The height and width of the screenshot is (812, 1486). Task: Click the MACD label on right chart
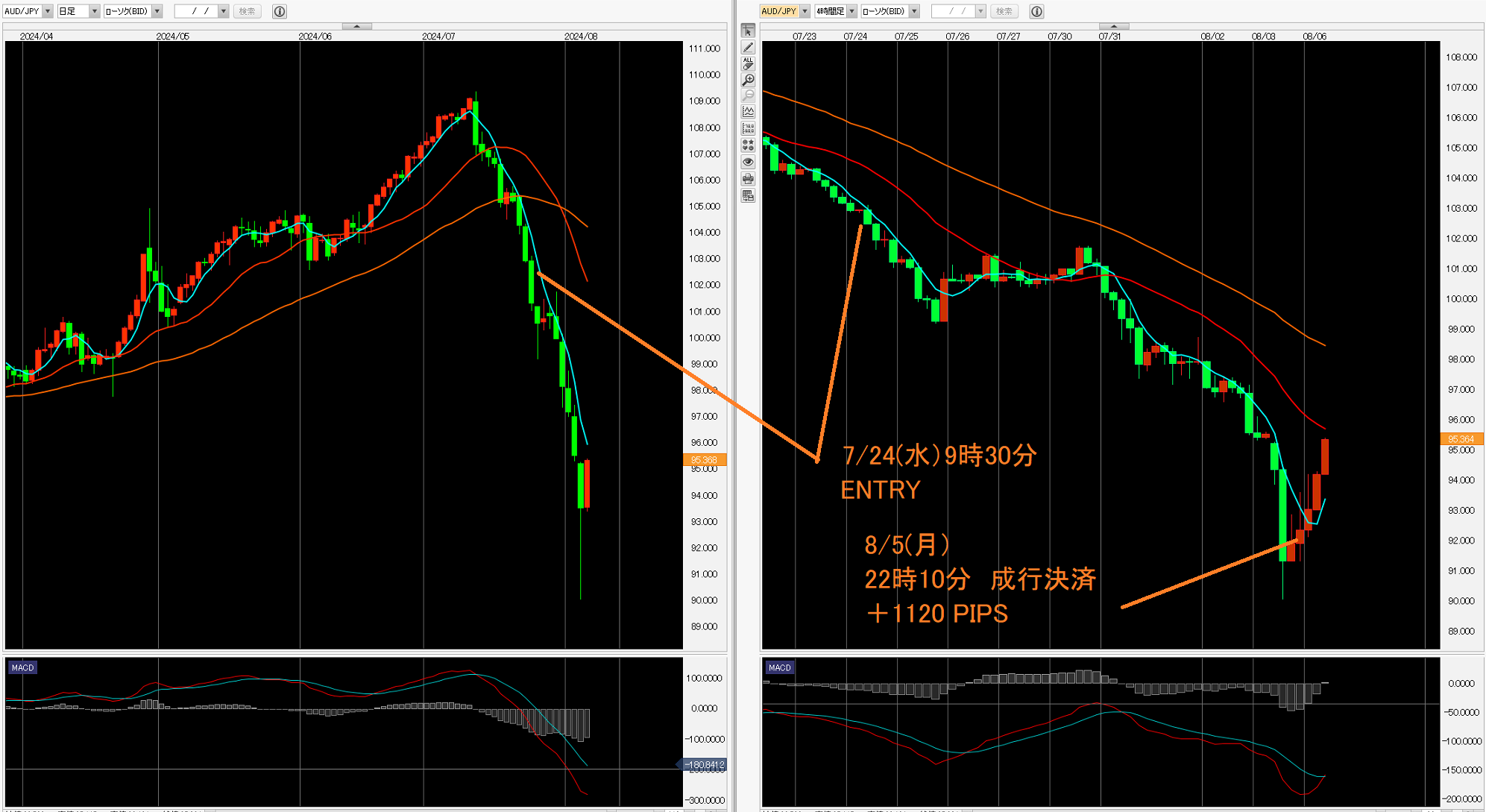coord(779,667)
